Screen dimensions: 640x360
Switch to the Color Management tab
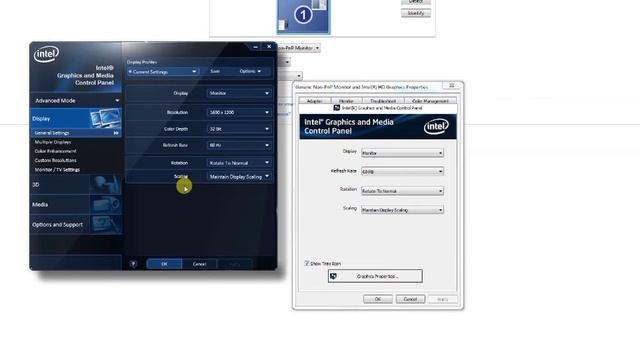pos(430,100)
